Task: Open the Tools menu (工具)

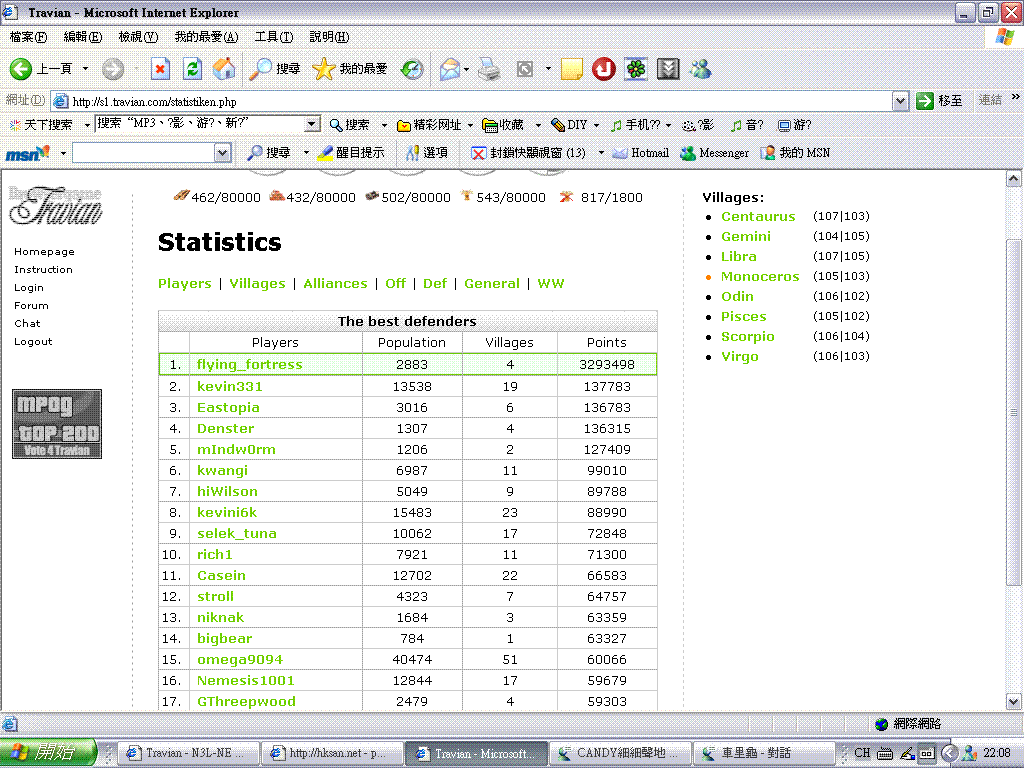Action: [274, 37]
